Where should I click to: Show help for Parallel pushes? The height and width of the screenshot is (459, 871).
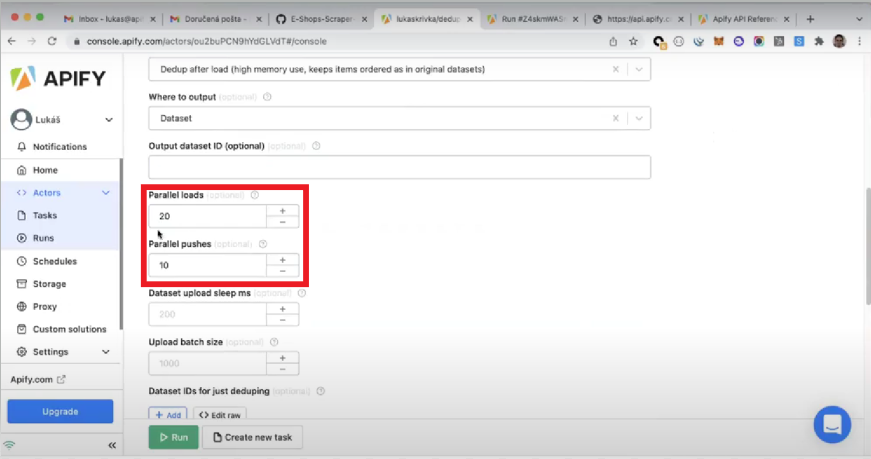(263, 244)
